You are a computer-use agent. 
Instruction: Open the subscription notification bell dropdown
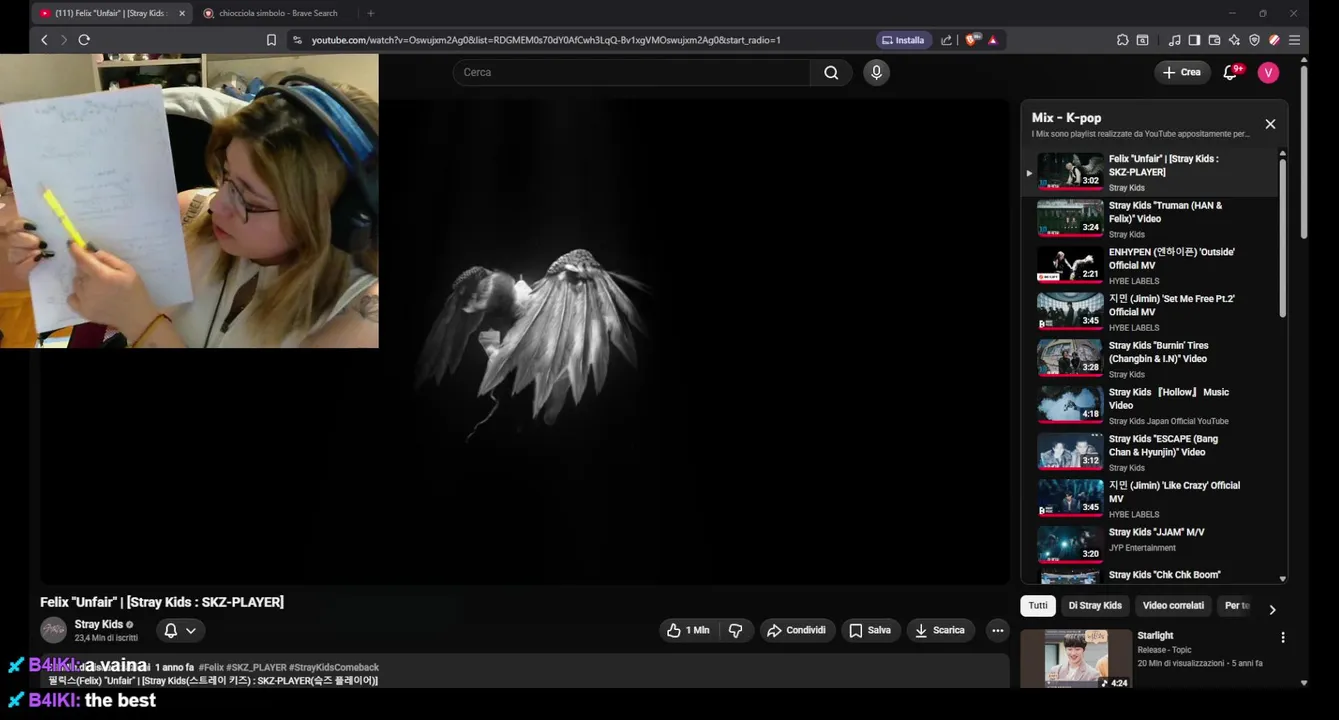[x=180, y=630]
